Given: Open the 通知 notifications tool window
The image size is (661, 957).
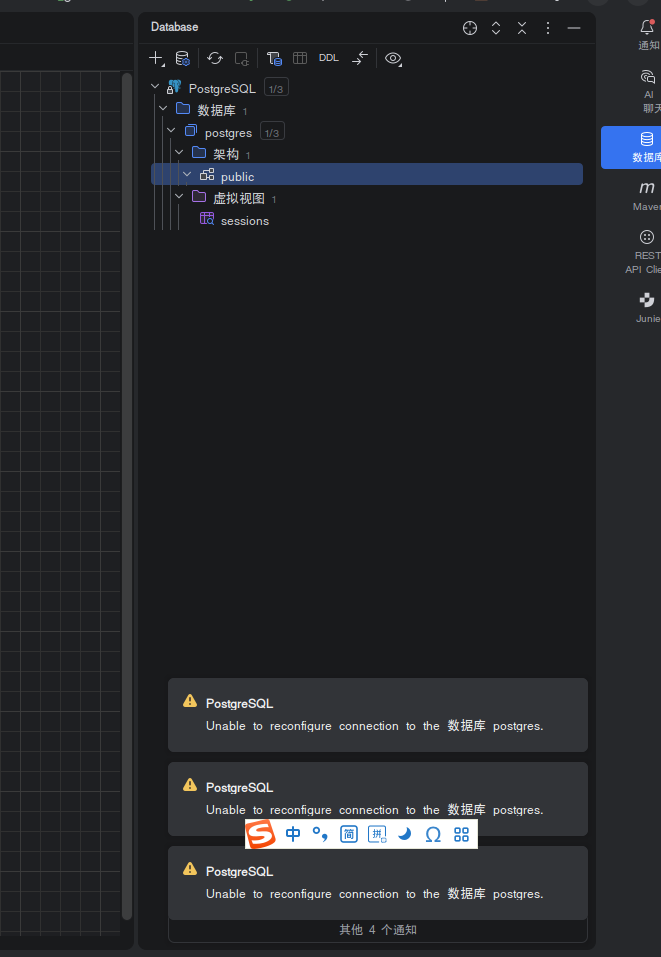Looking at the screenshot, I should (x=648, y=34).
